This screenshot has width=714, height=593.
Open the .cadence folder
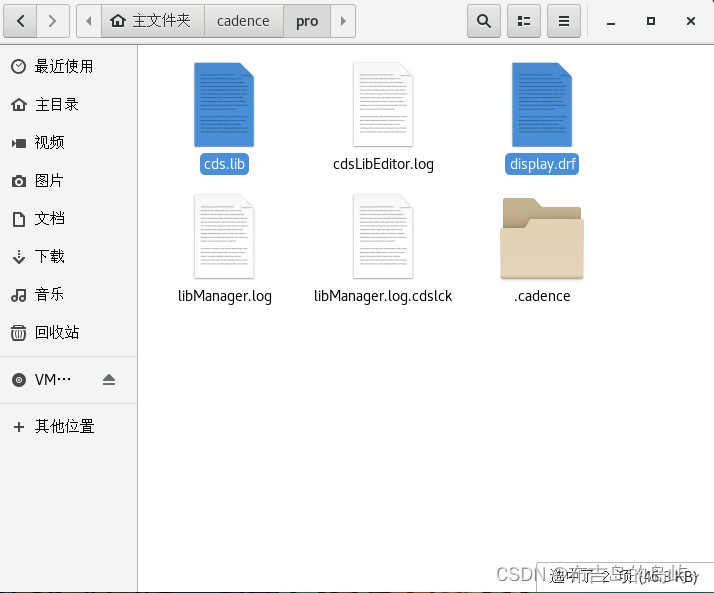click(x=542, y=240)
